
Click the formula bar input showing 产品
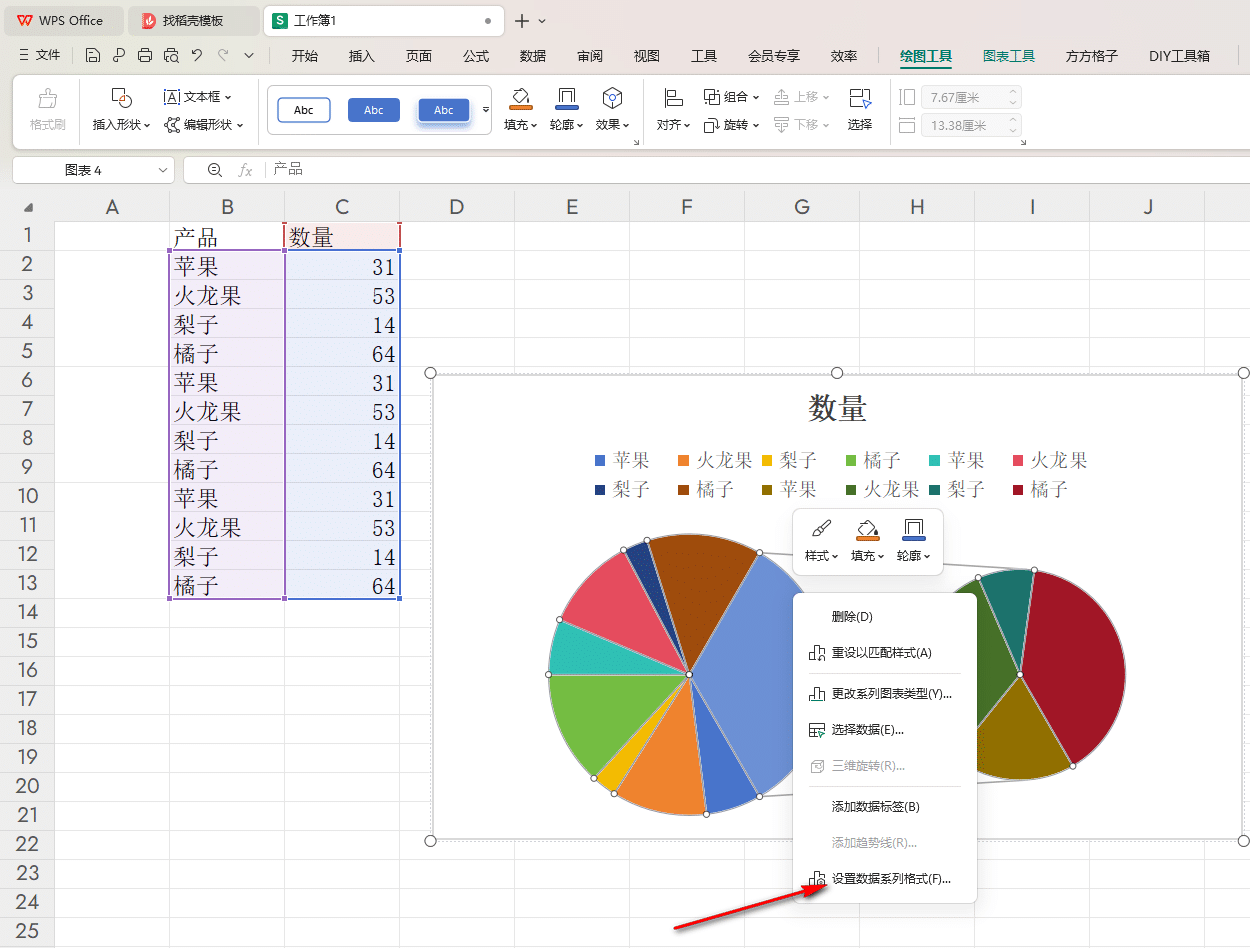(760, 170)
